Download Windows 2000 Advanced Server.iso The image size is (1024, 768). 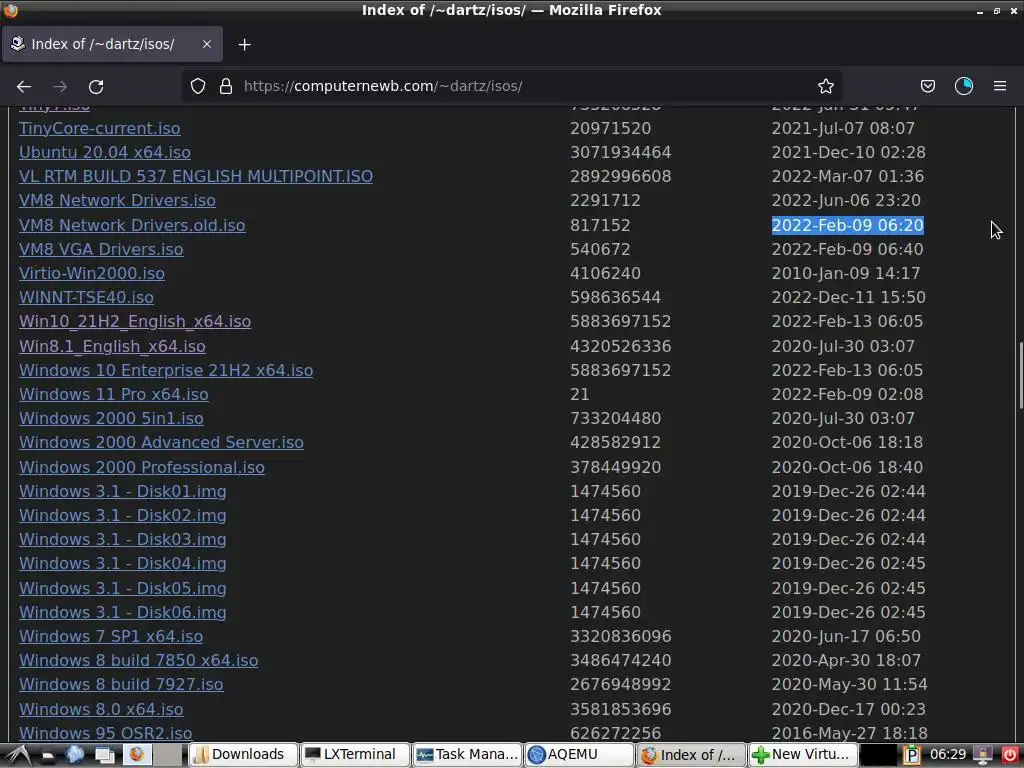[x=161, y=442]
